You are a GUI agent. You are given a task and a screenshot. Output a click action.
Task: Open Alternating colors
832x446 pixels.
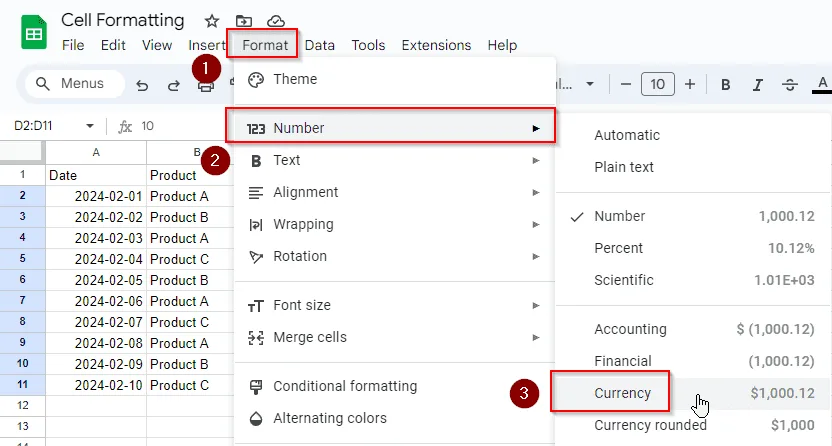(x=394, y=418)
